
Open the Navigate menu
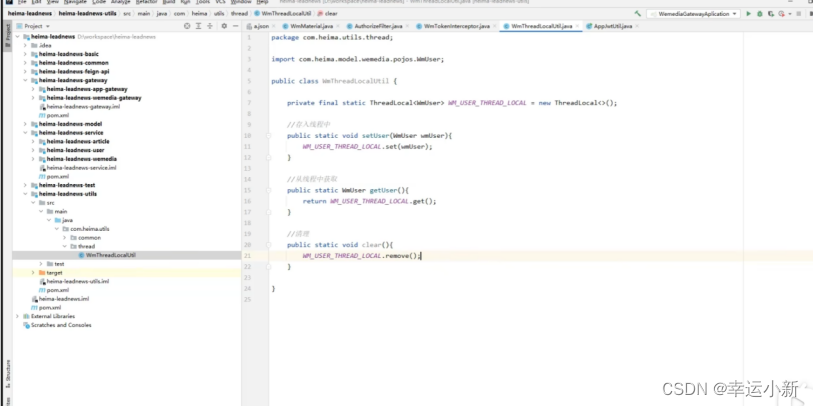(x=75, y=2)
